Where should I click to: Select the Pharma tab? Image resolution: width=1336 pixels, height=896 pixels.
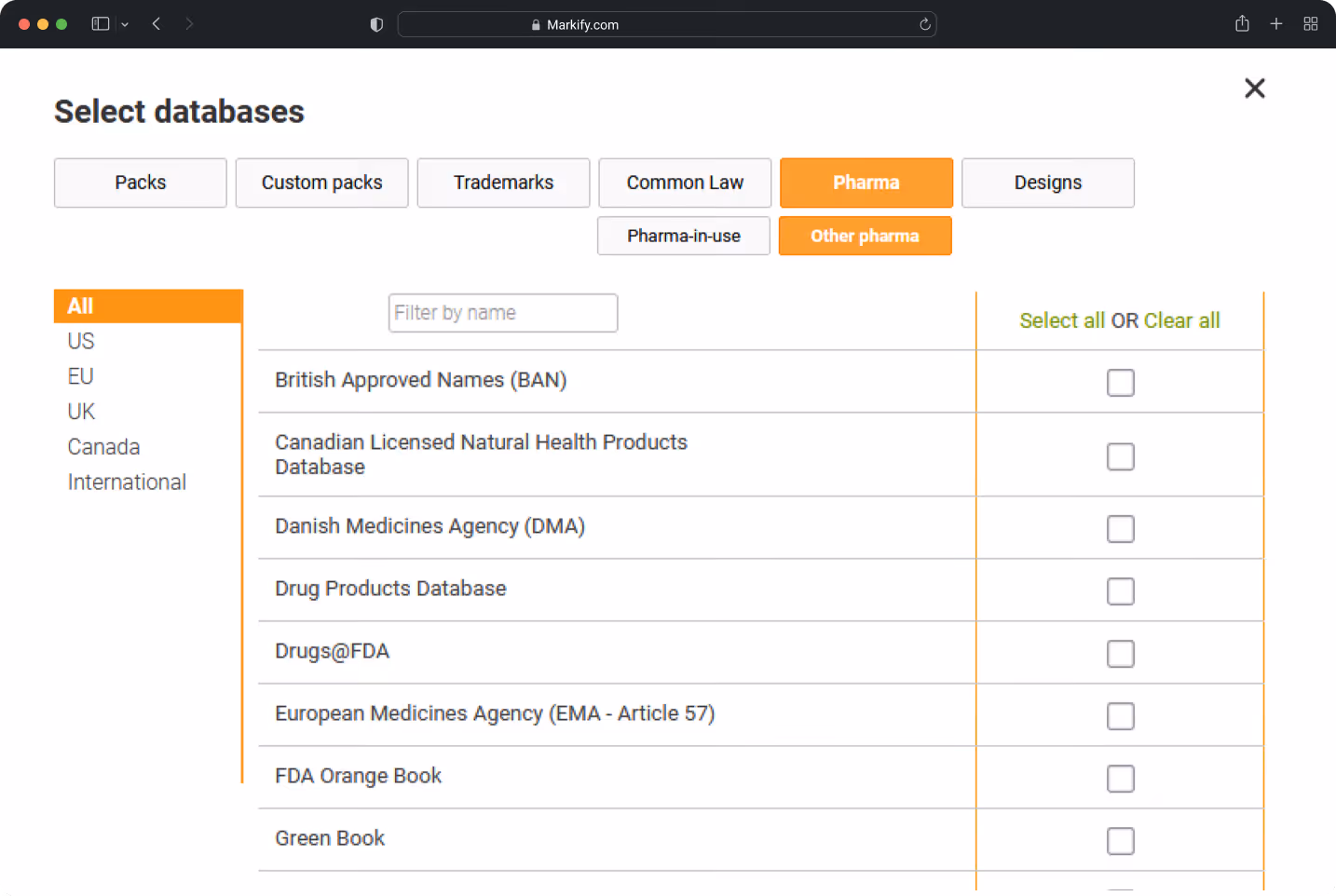(x=866, y=183)
